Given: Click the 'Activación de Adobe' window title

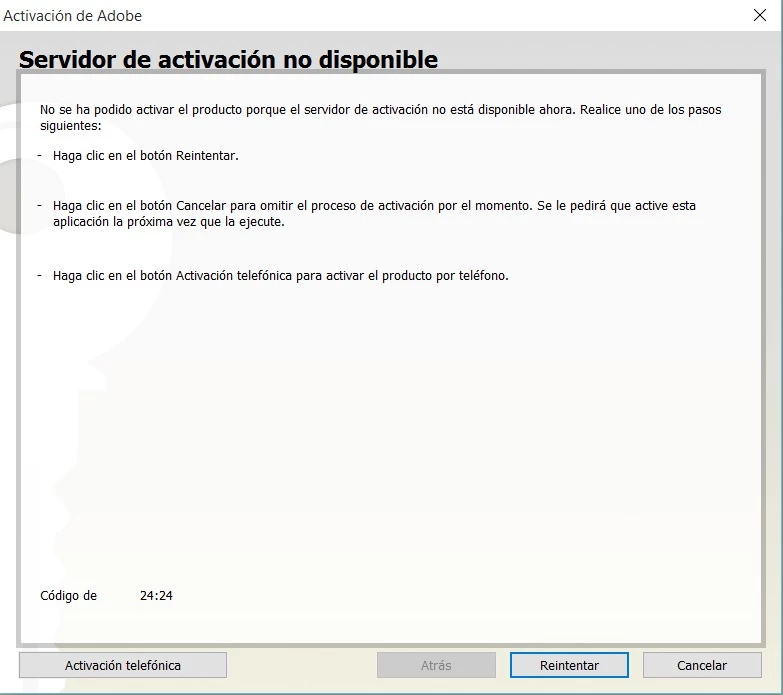Looking at the screenshot, I should [x=72, y=15].
